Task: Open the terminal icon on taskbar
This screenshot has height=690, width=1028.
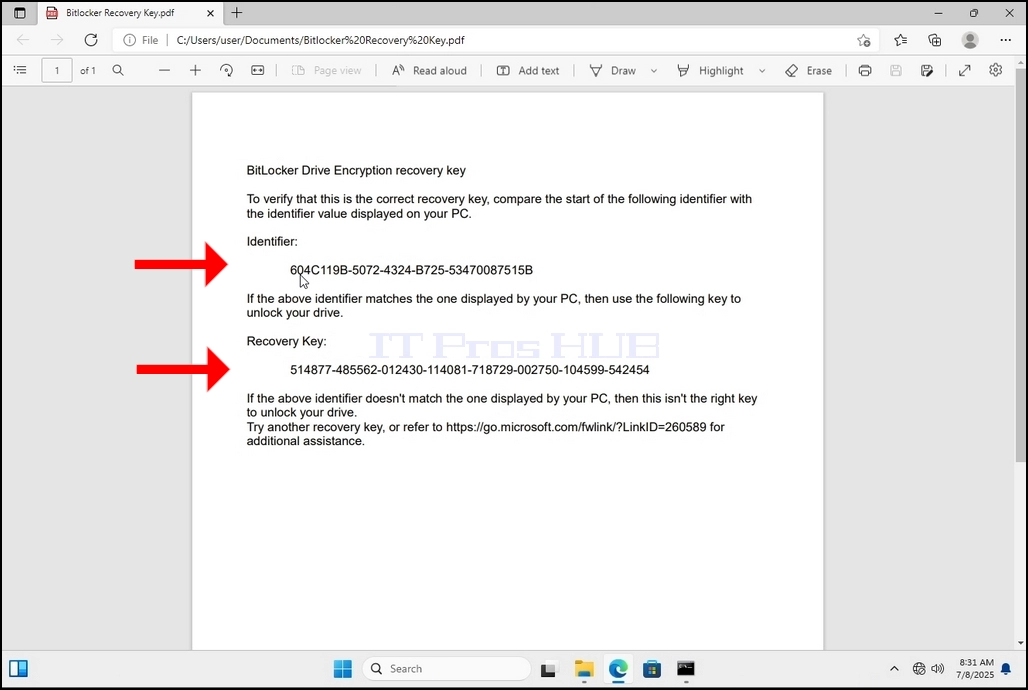Action: pos(686,668)
